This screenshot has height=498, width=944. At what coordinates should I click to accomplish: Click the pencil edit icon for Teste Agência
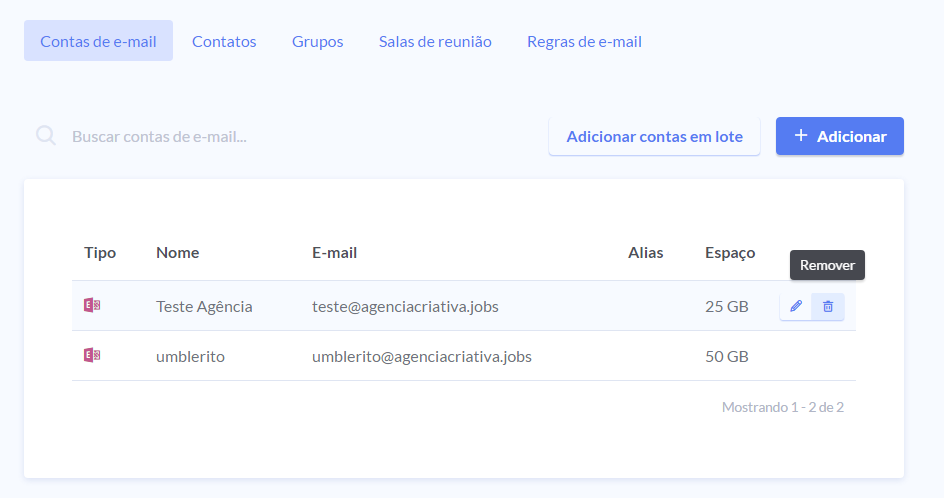[796, 306]
